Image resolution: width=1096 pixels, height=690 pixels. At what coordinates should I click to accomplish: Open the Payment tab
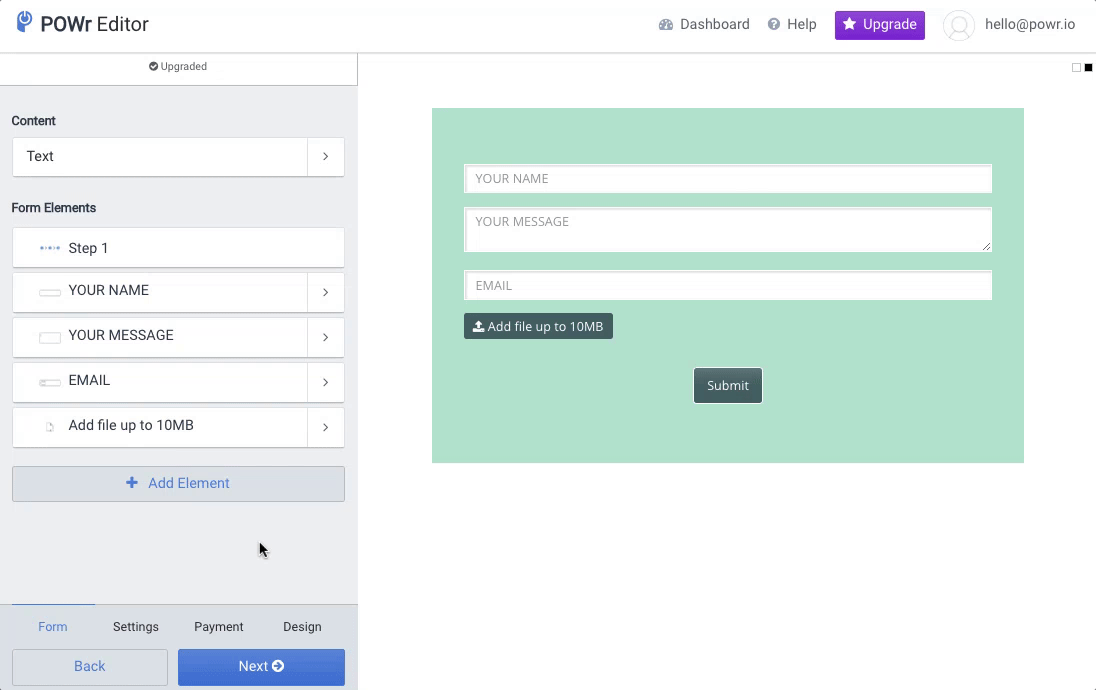[x=219, y=626]
